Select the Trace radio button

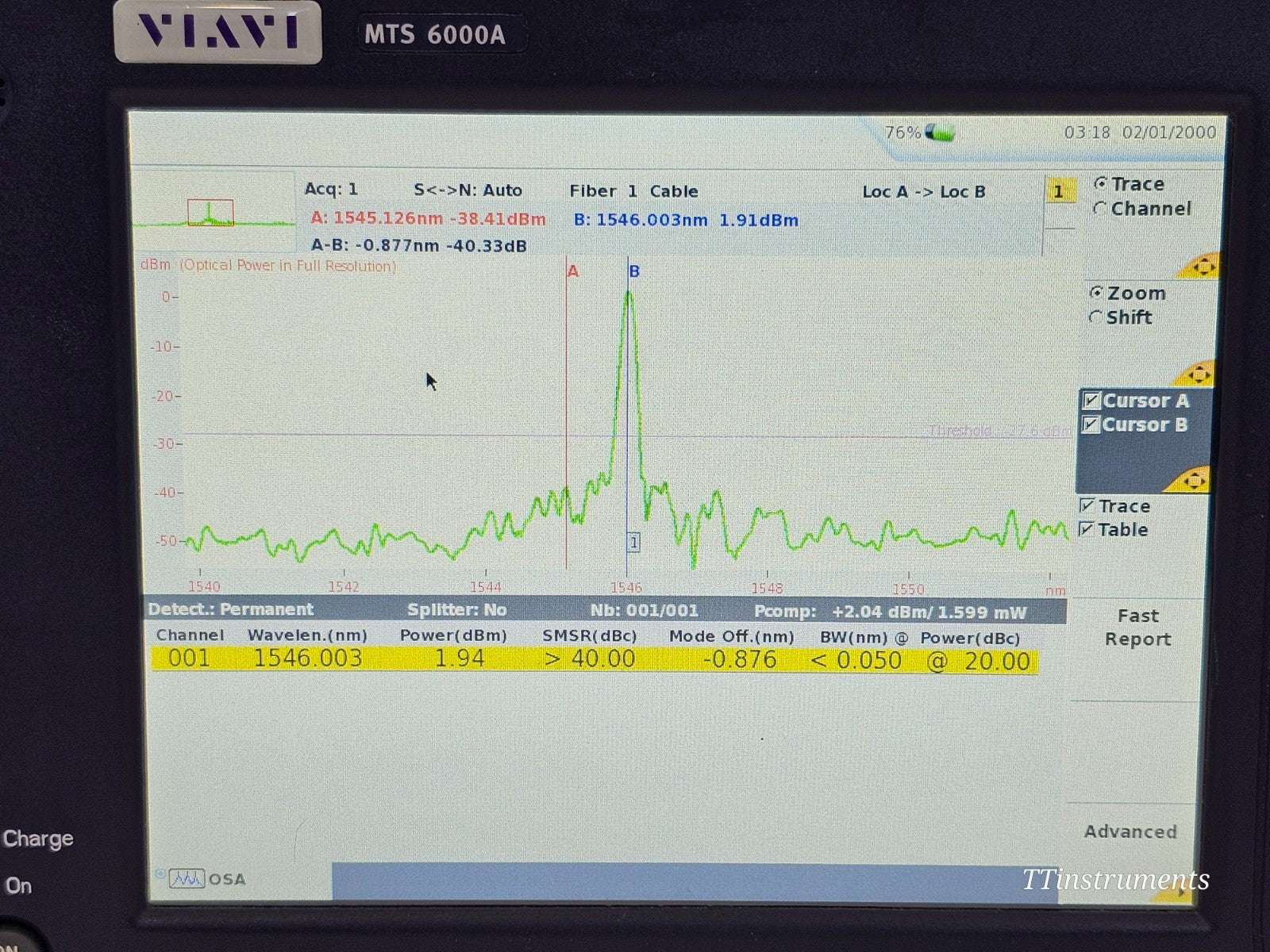(1102, 183)
